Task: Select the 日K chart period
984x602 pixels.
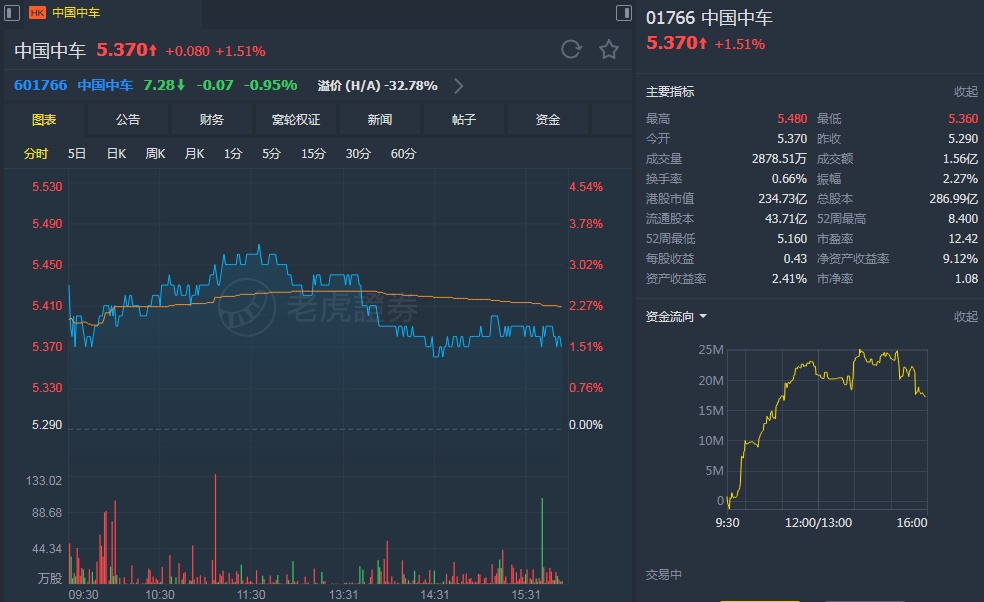Action: coord(116,154)
